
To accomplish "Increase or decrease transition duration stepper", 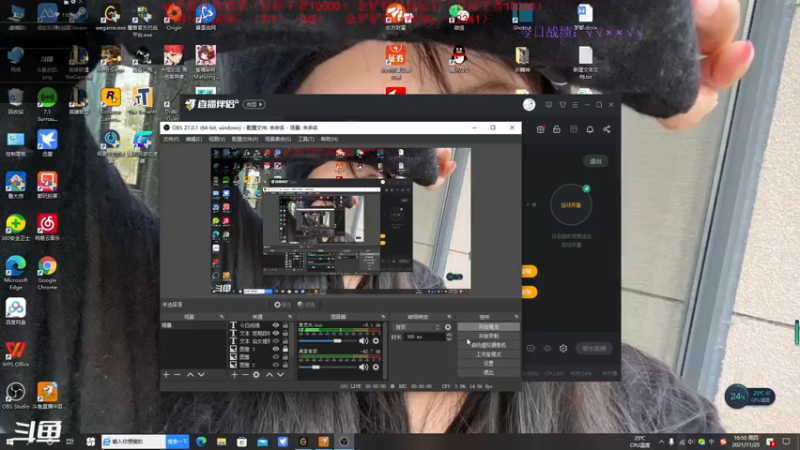I will 449,337.
